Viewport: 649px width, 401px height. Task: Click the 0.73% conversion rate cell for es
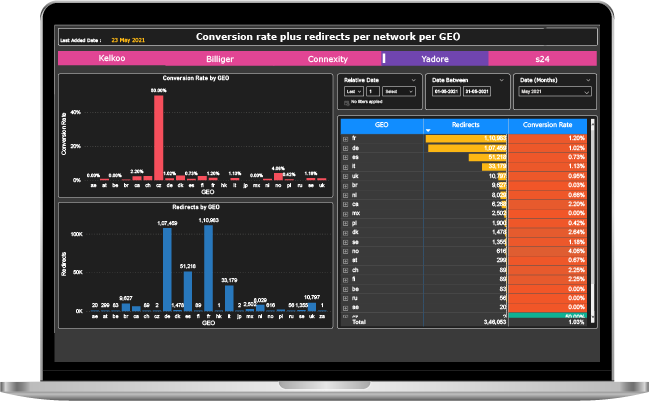click(x=548, y=157)
